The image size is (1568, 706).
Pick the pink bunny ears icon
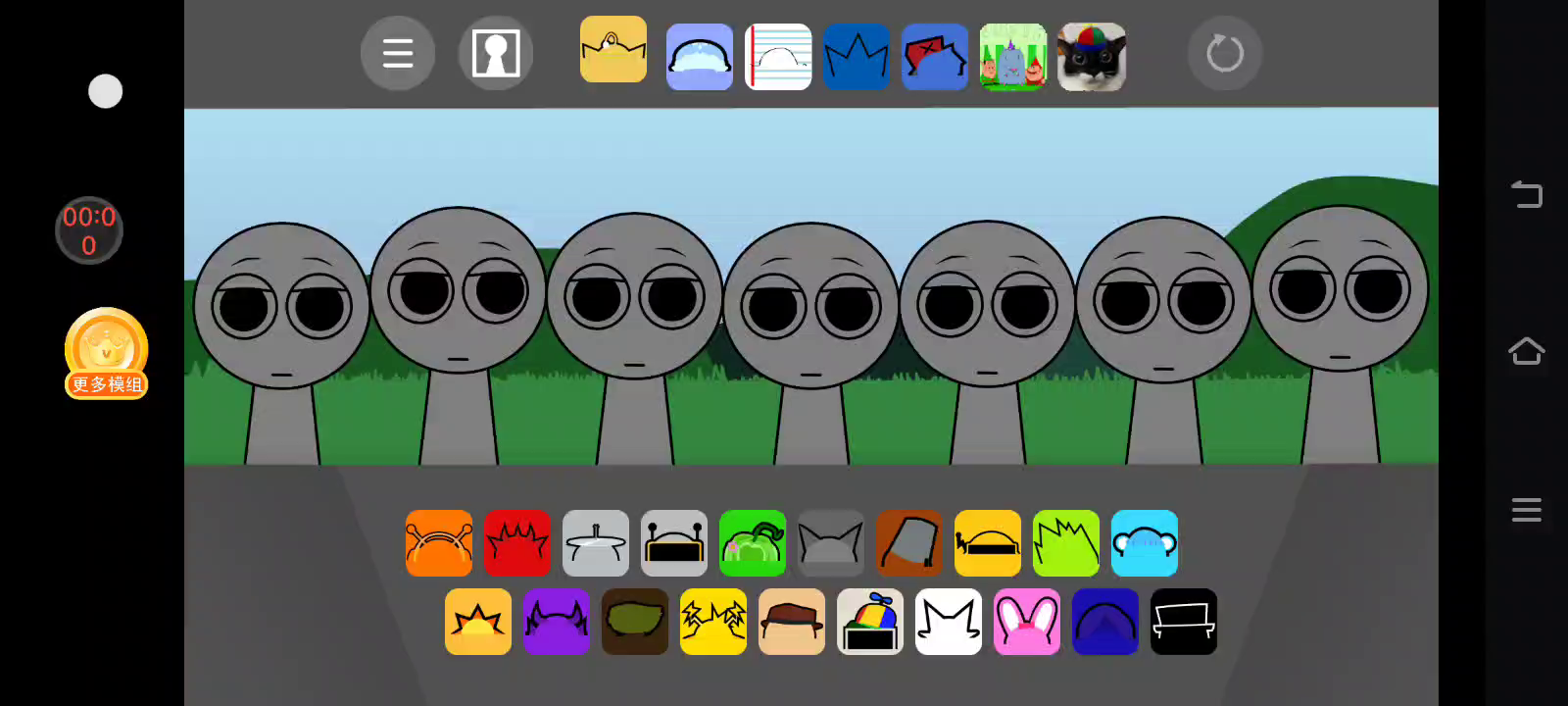point(1027,622)
